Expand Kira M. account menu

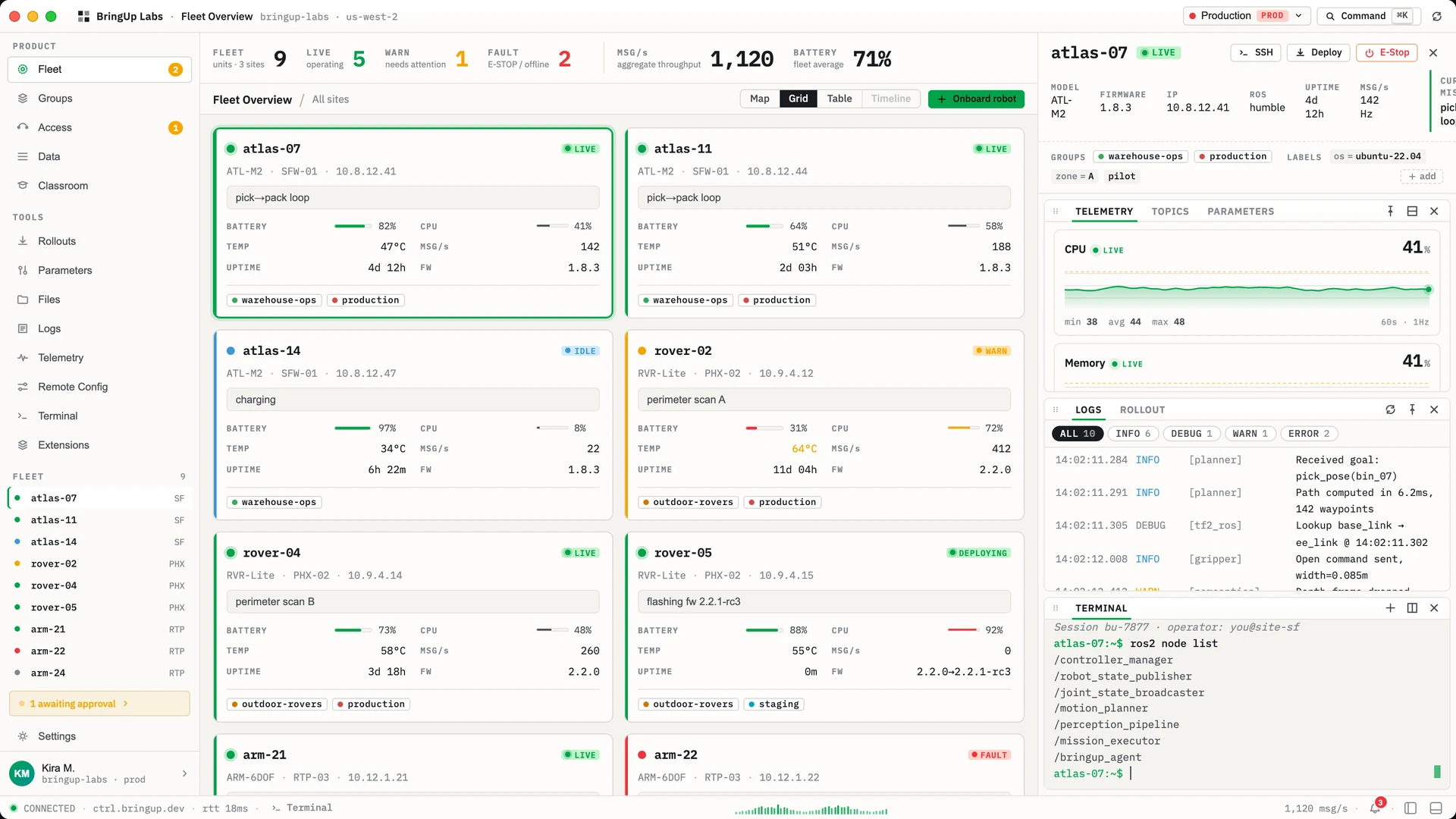99,773
